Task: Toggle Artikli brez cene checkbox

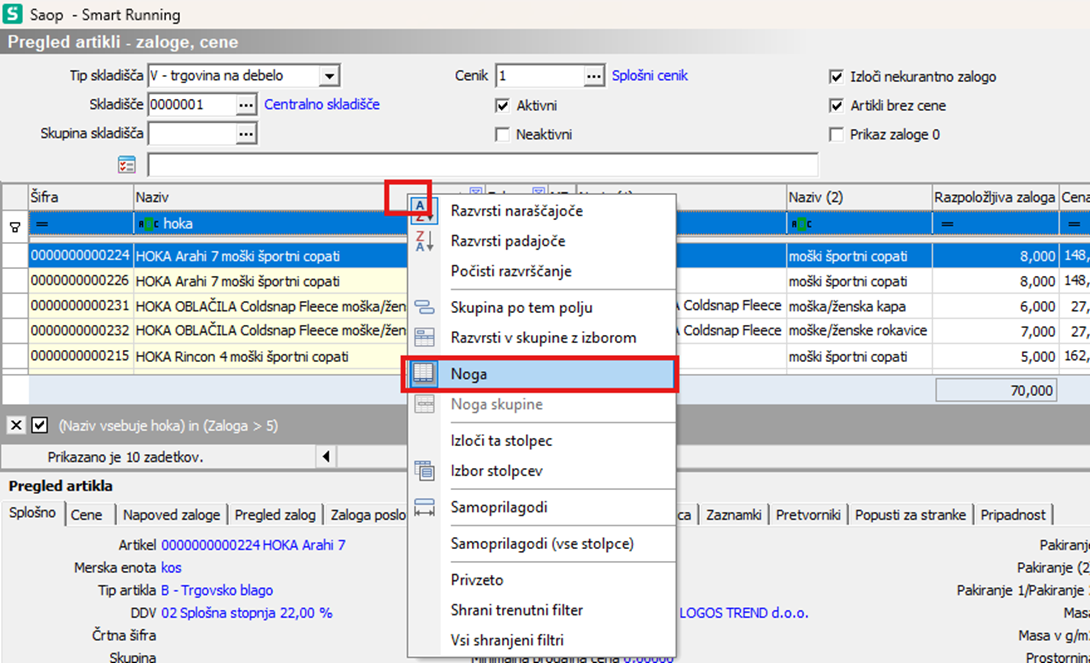Action: point(836,106)
